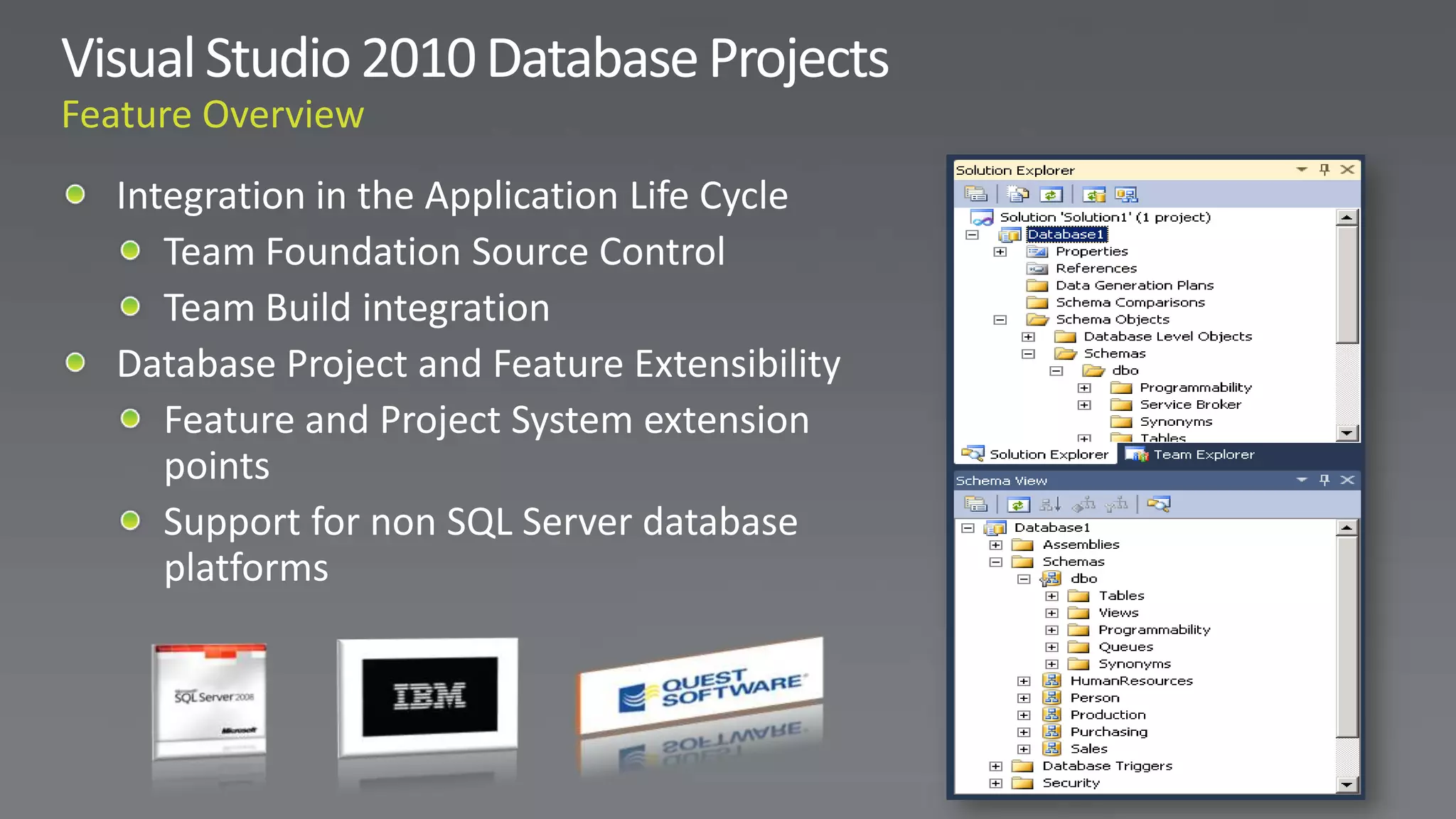
Task: Select Programmability in Solution Explorer
Action: click(x=1196, y=387)
